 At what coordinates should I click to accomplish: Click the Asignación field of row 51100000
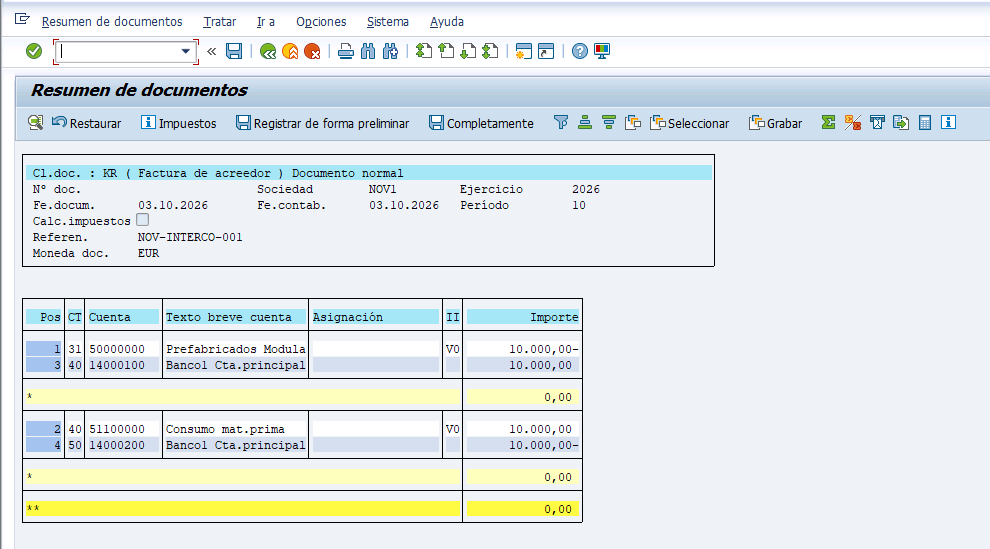pyautogui.click(x=376, y=429)
